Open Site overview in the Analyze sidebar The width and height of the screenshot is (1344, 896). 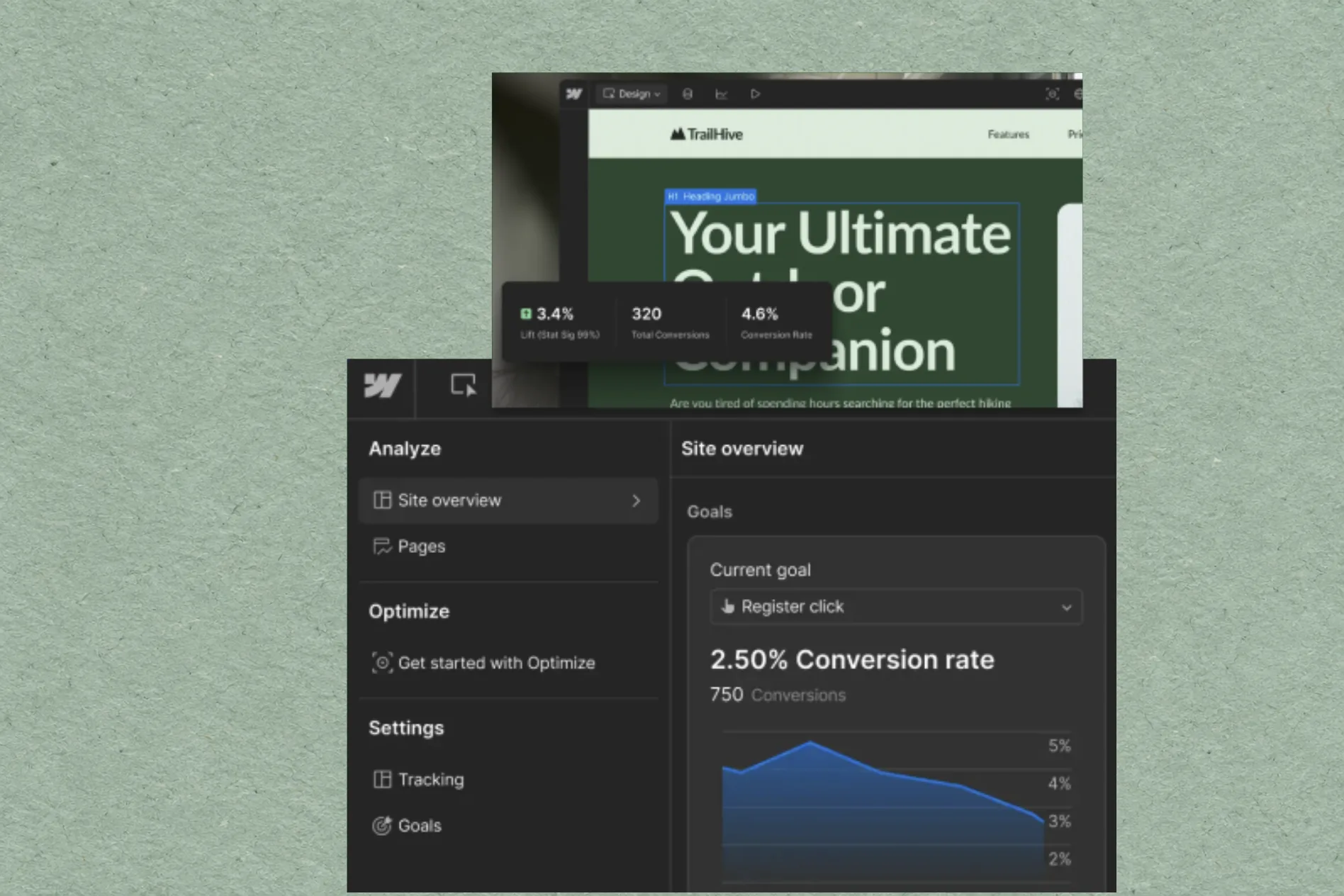508,500
